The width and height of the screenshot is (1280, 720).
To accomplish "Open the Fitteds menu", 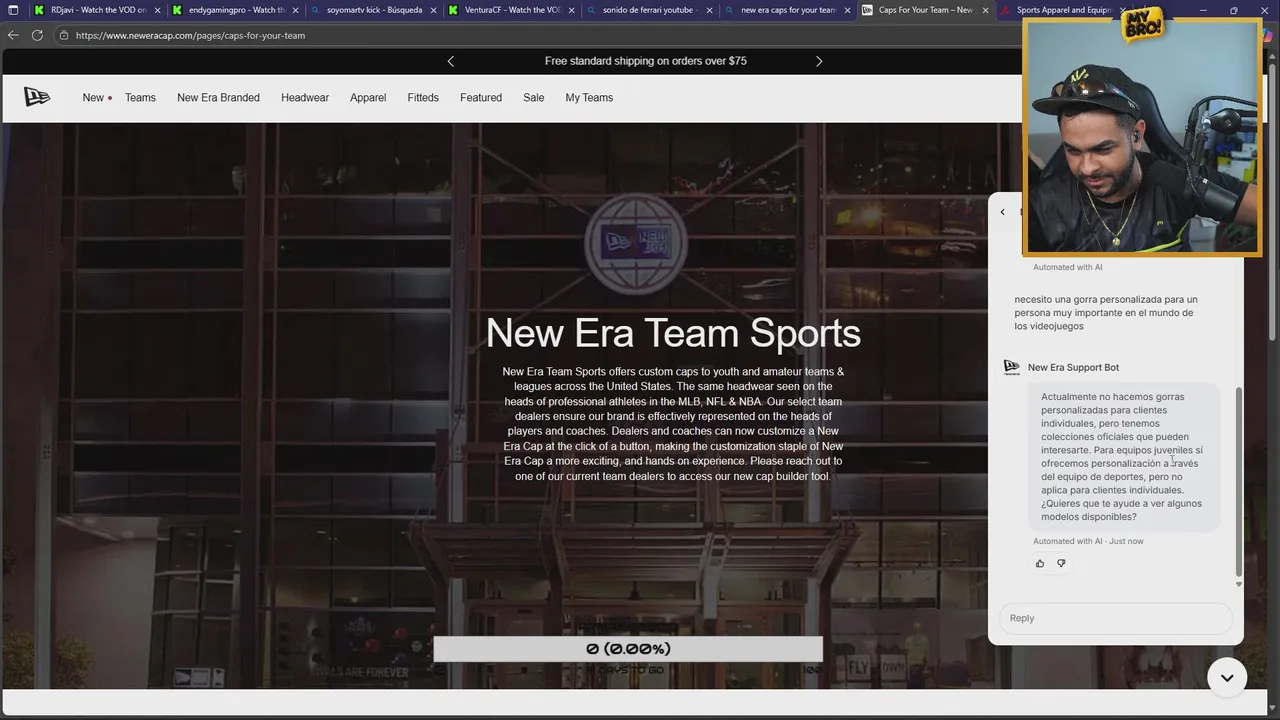I will click(423, 98).
